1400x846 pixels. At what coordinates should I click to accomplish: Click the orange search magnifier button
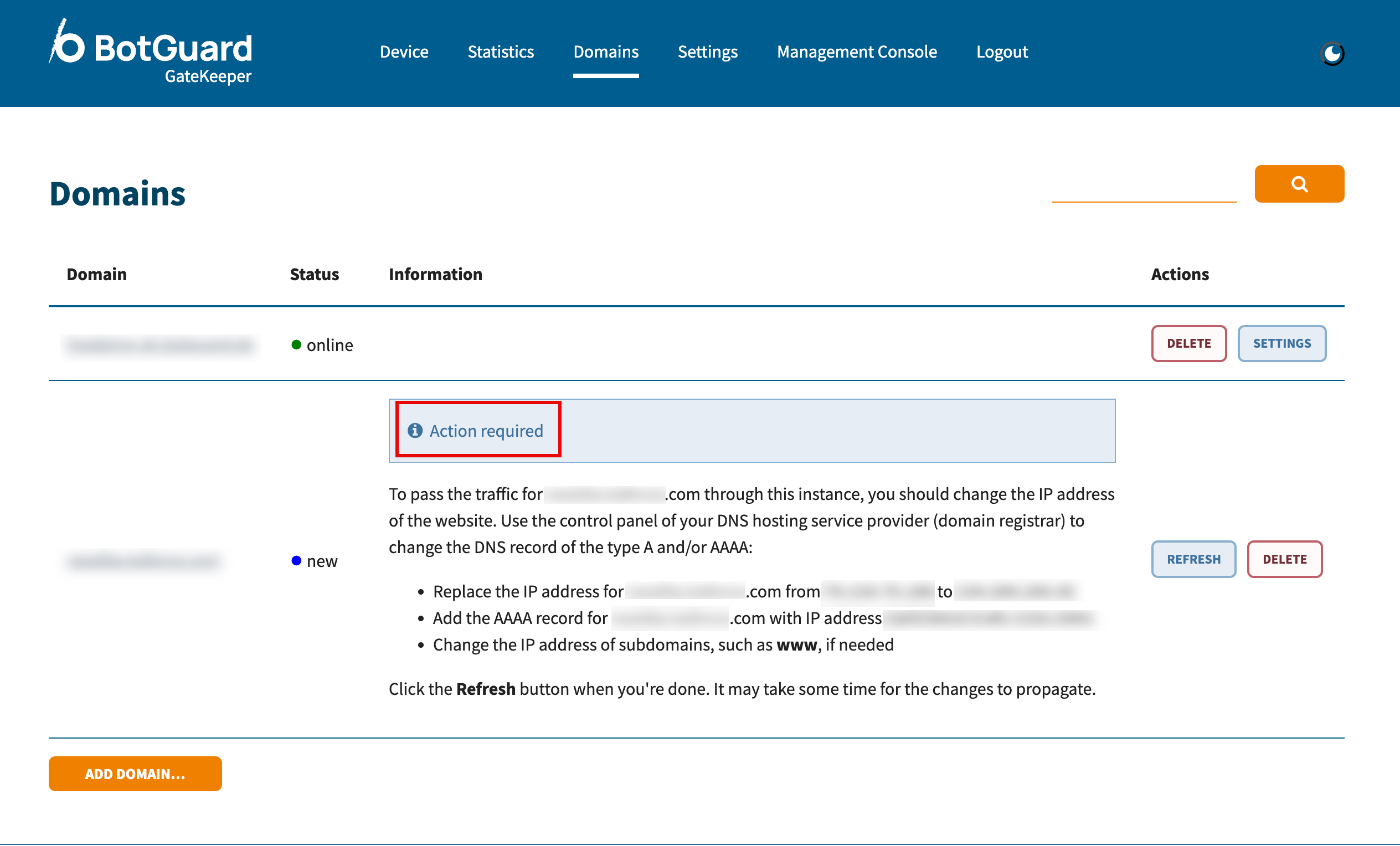[x=1299, y=183]
